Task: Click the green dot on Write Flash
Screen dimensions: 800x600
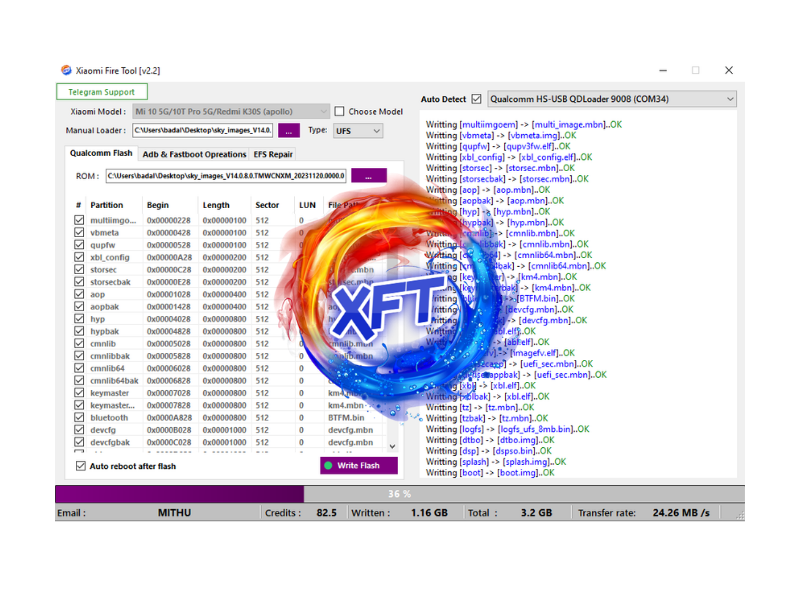Action: 328,465
